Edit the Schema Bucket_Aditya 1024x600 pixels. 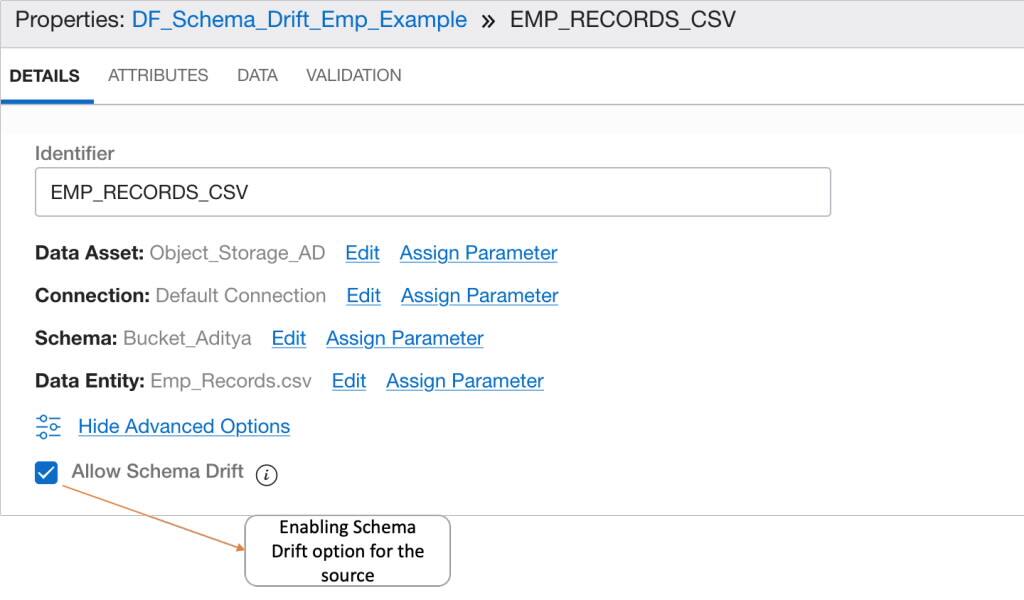(x=288, y=338)
